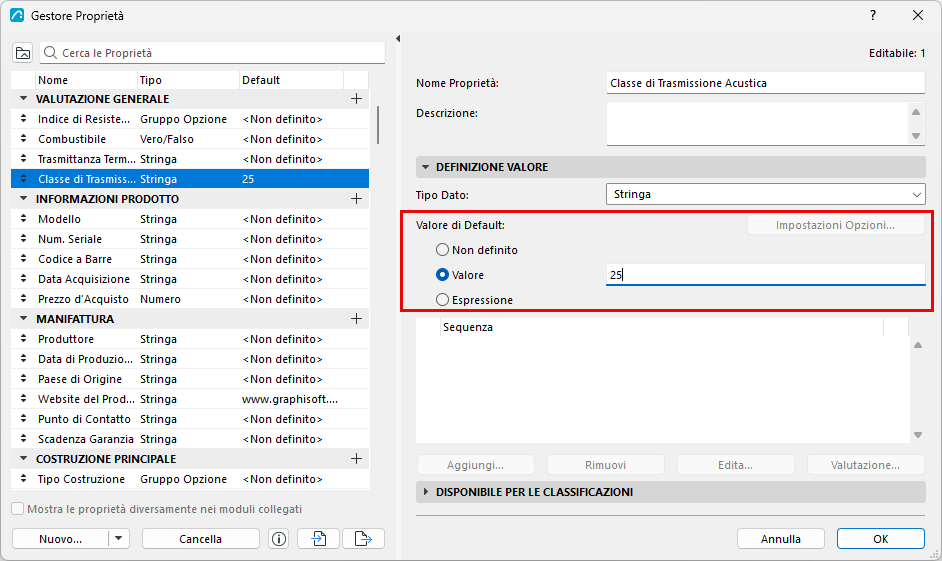The width and height of the screenshot is (942, 561).
Task: Click the Descrizione text area
Action: [757, 124]
